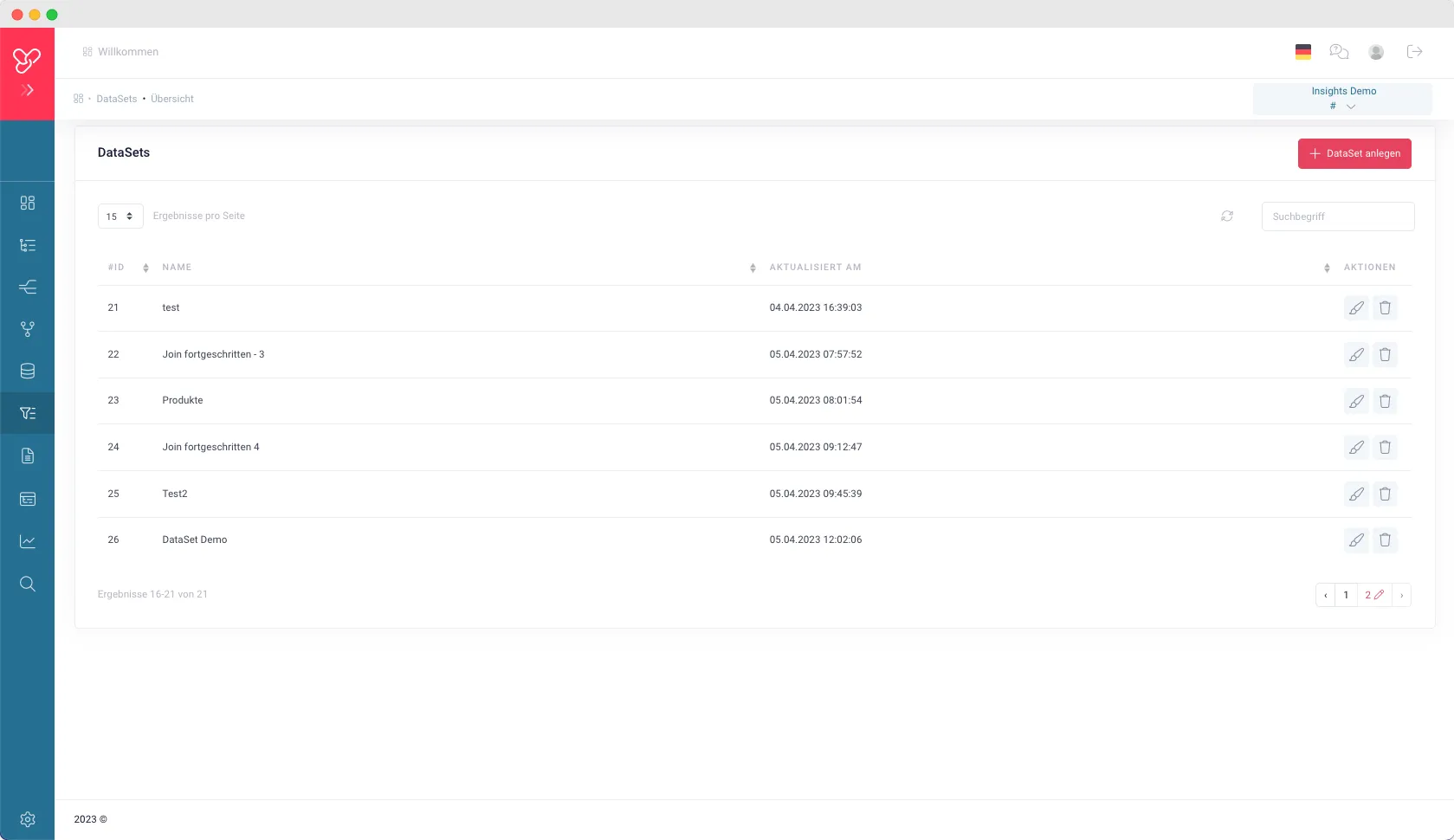The image size is (1454, 840).
Task: Go to next page arrow
Action: (x=1401, y=595)
